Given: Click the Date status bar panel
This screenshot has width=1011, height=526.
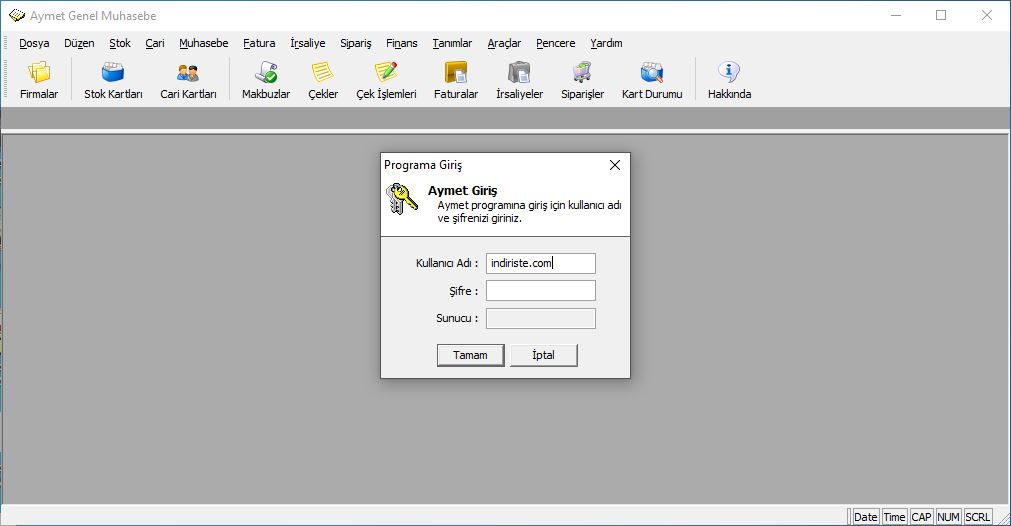Looking at the screenshot, I should 865,517.
